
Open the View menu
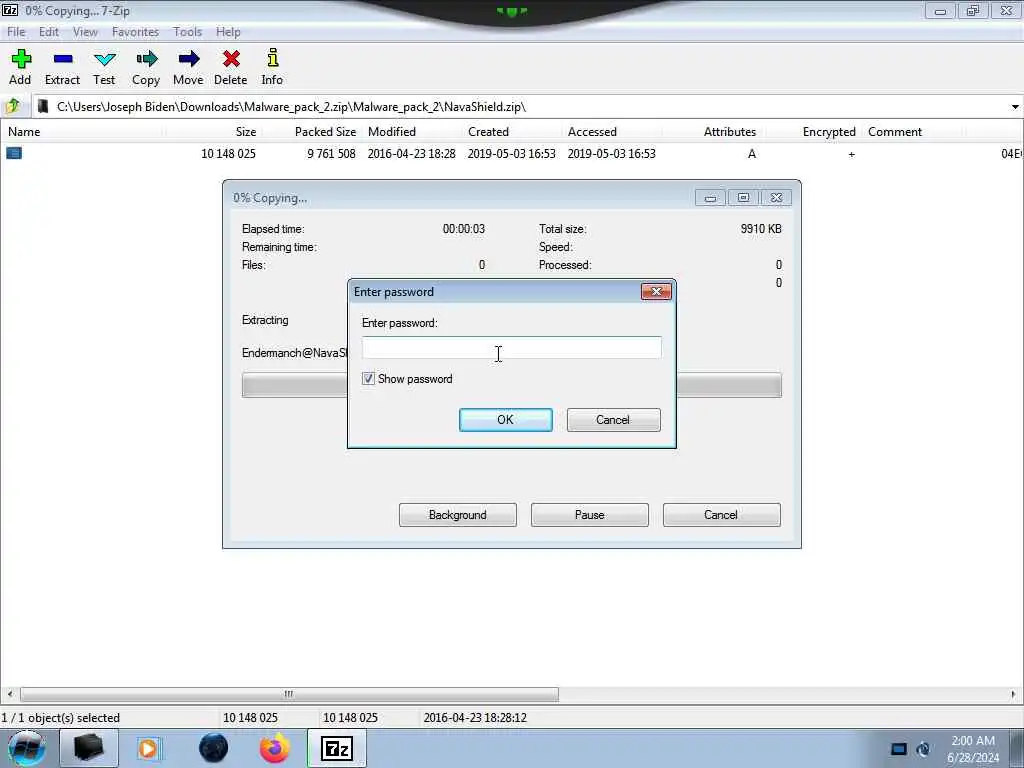click(x=85, y=31)
